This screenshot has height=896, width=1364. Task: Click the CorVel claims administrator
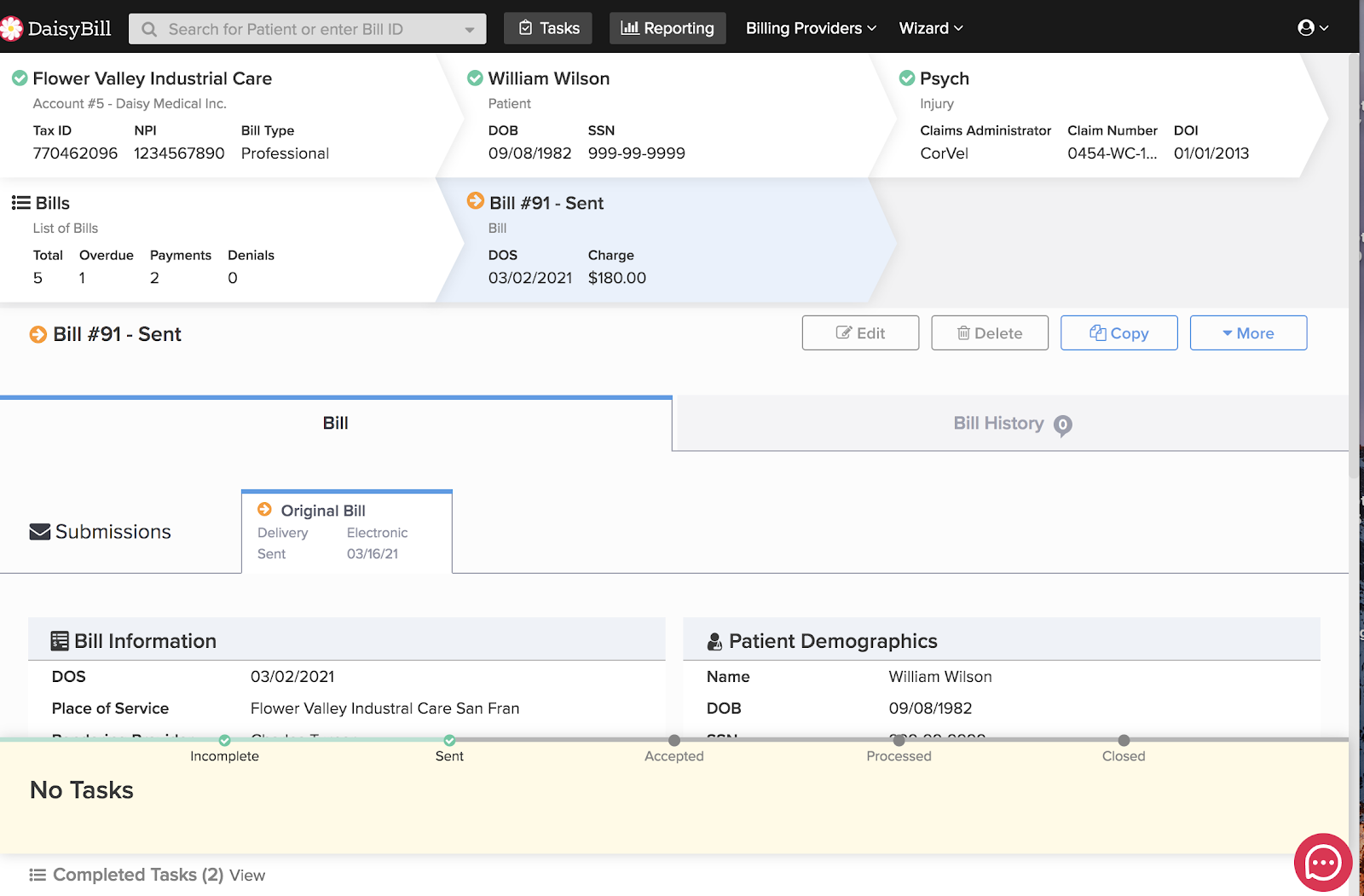(944, 153)
